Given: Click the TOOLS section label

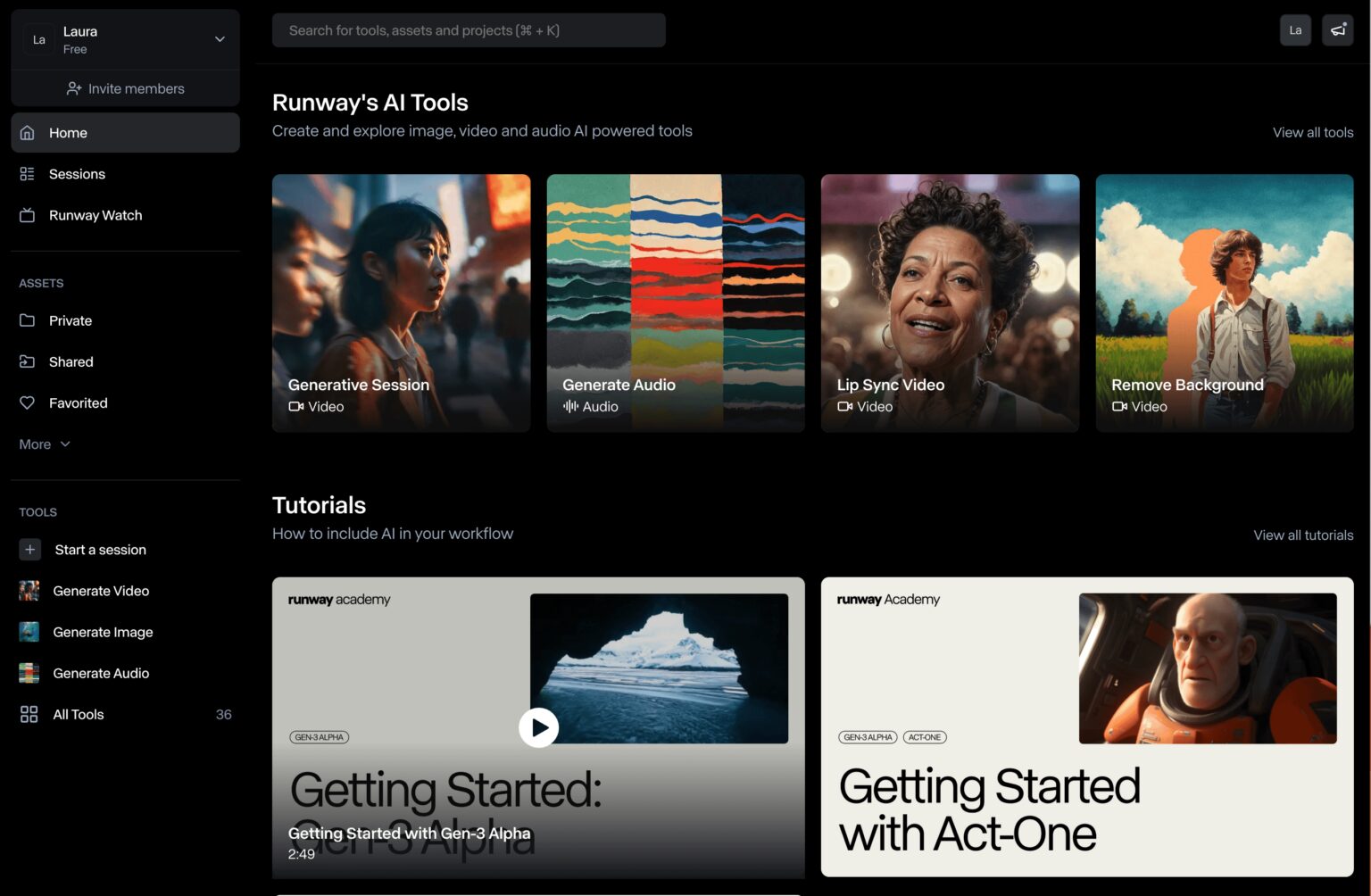Looking at the screenshot, I should click(37, 512).
